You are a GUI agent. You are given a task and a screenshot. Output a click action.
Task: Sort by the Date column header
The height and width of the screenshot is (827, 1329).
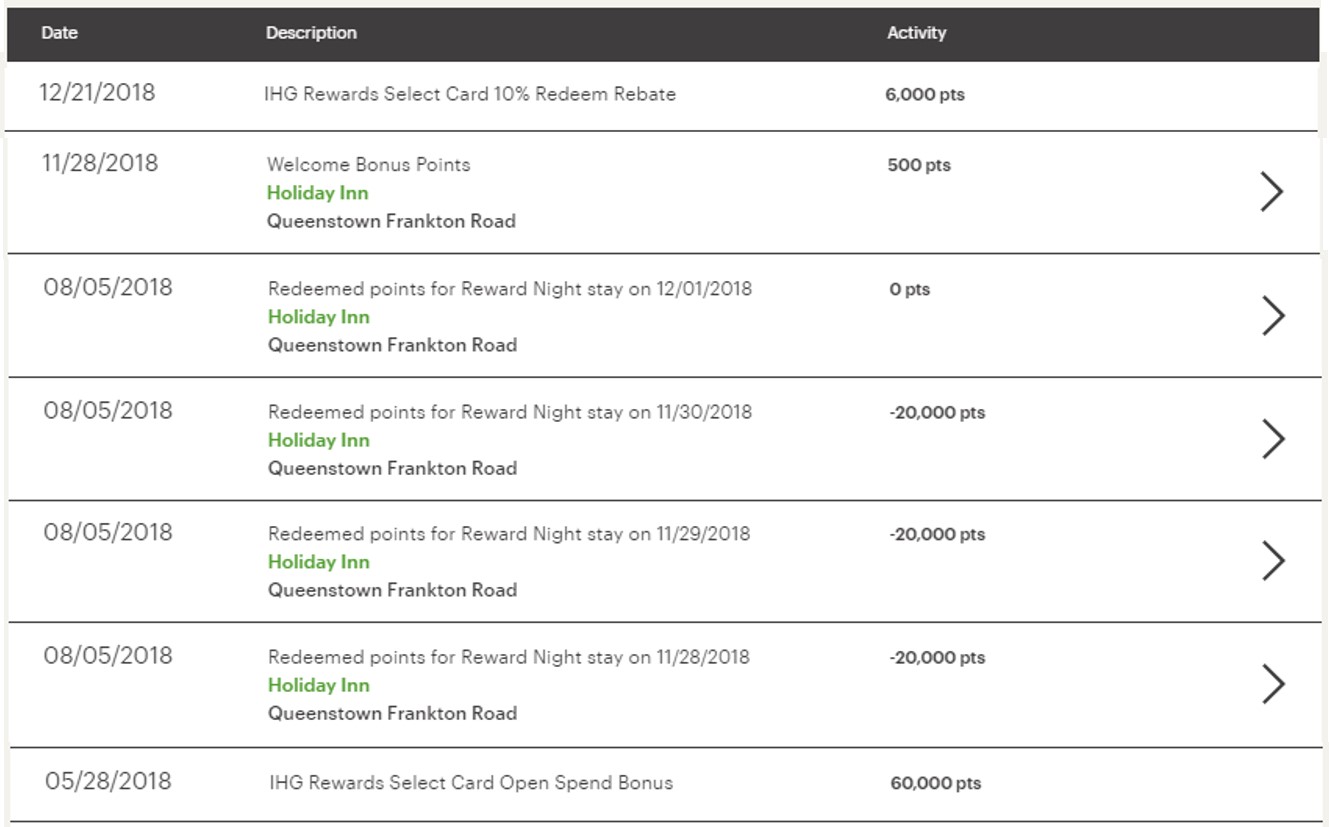click(59, 33)
